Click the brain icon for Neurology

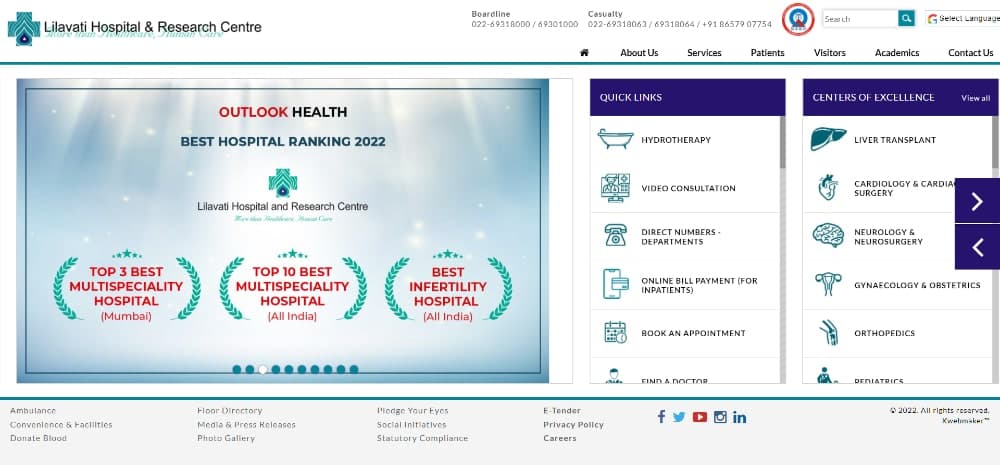828,236
